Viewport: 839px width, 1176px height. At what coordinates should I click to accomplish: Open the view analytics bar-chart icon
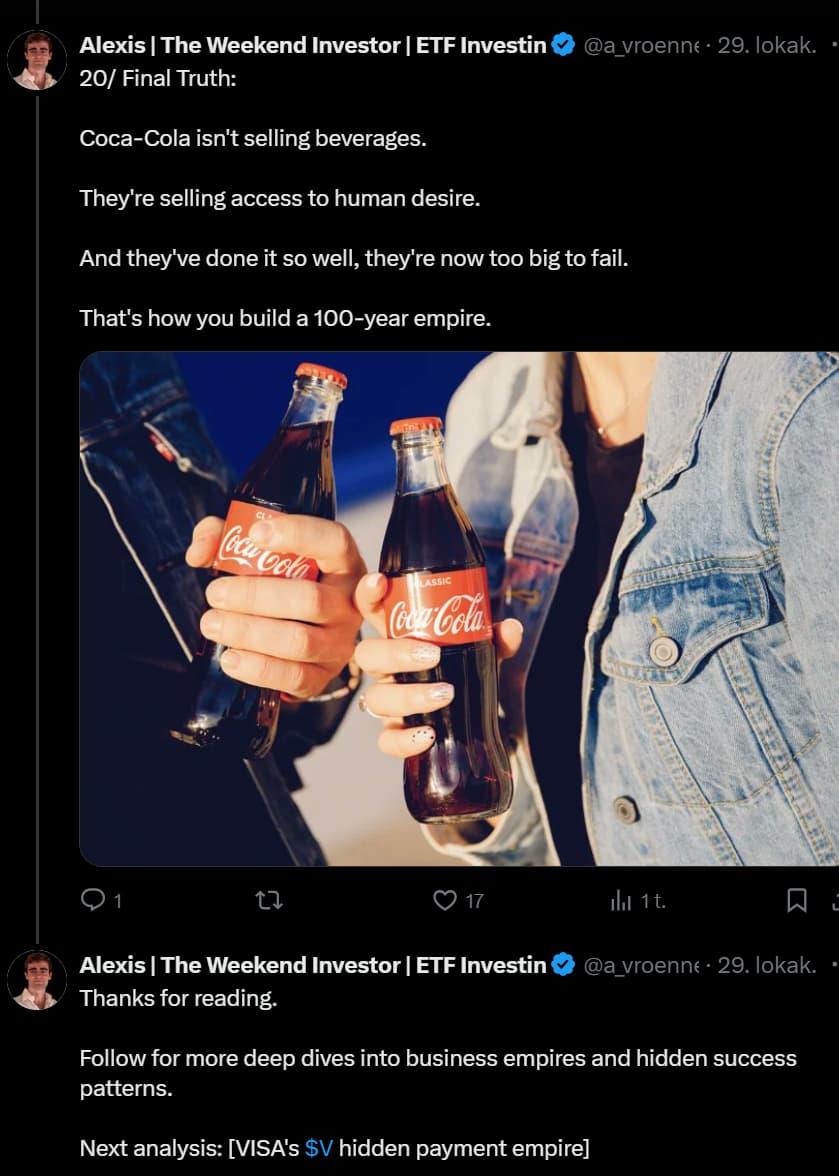621,901
